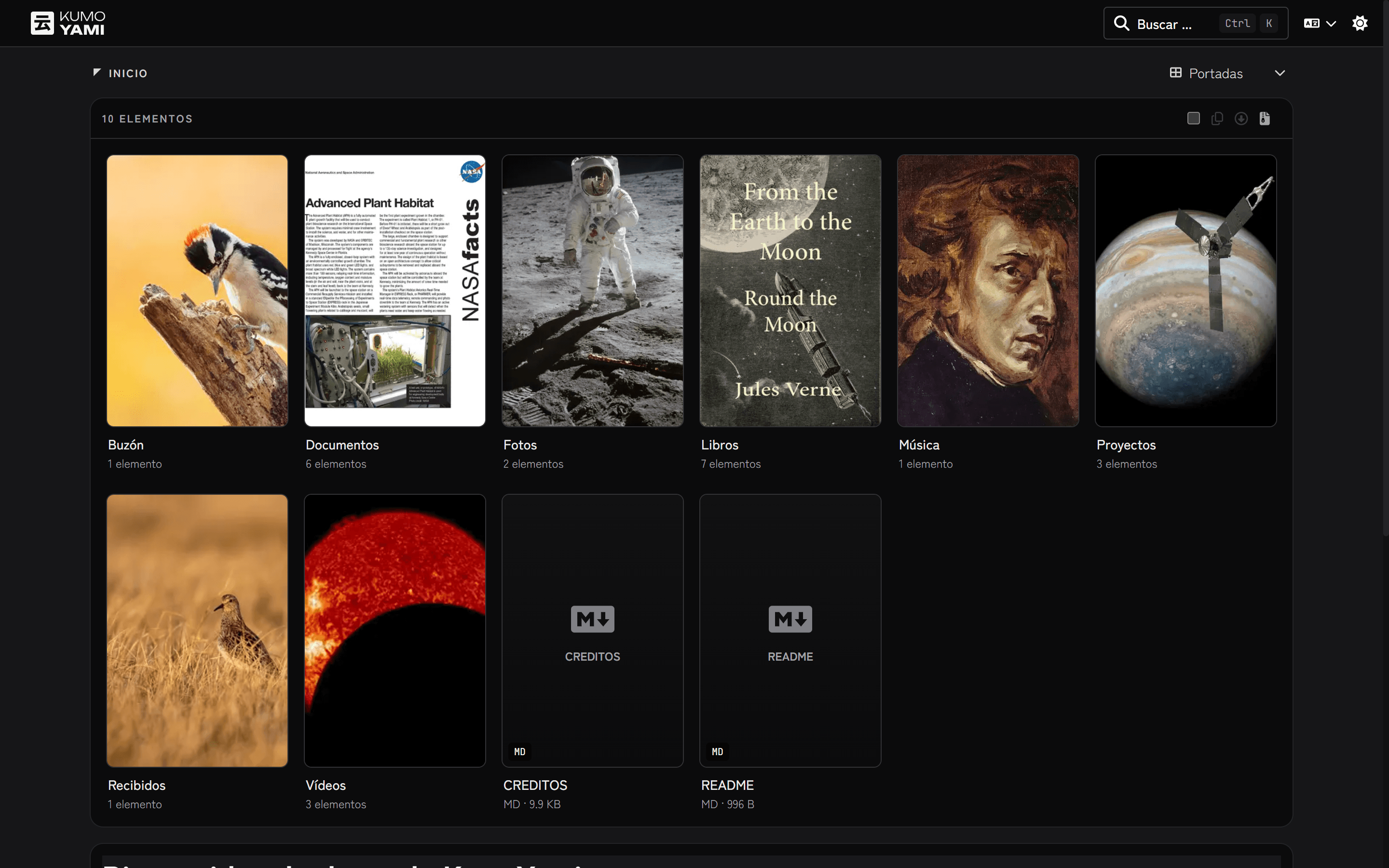Open the README file name link
Image resolution: width=1389 pixels, height=868 pixels.
[x=727, y=785]
